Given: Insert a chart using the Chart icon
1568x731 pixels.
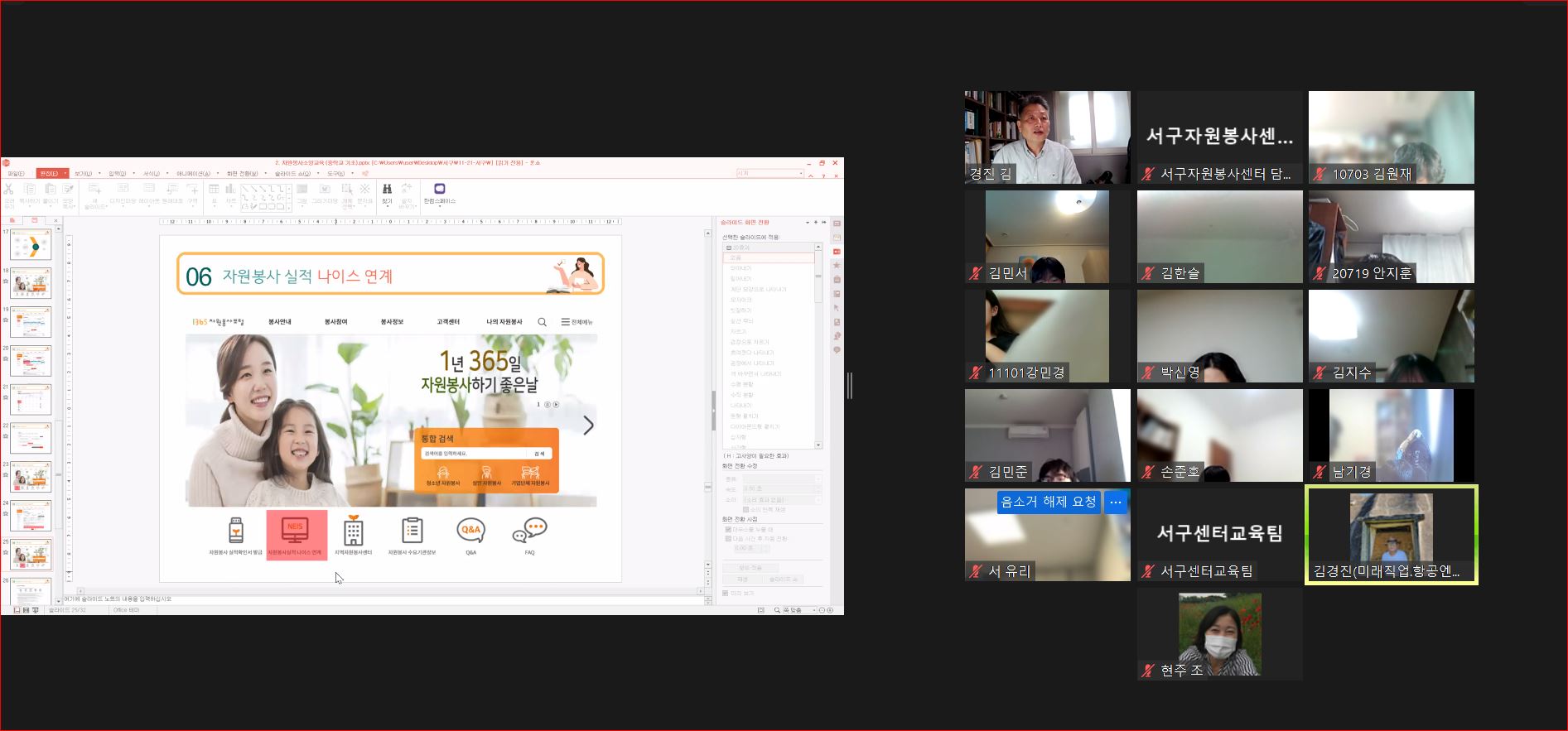Looking at the screenshot, I should (x=230, y=189).
